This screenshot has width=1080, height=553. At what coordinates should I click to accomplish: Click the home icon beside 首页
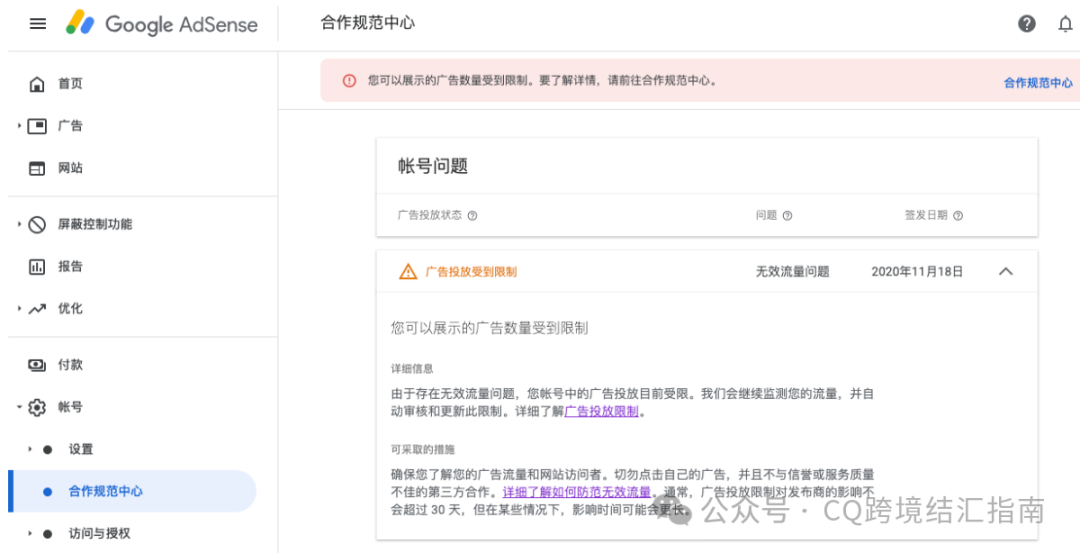pos(37,84)
